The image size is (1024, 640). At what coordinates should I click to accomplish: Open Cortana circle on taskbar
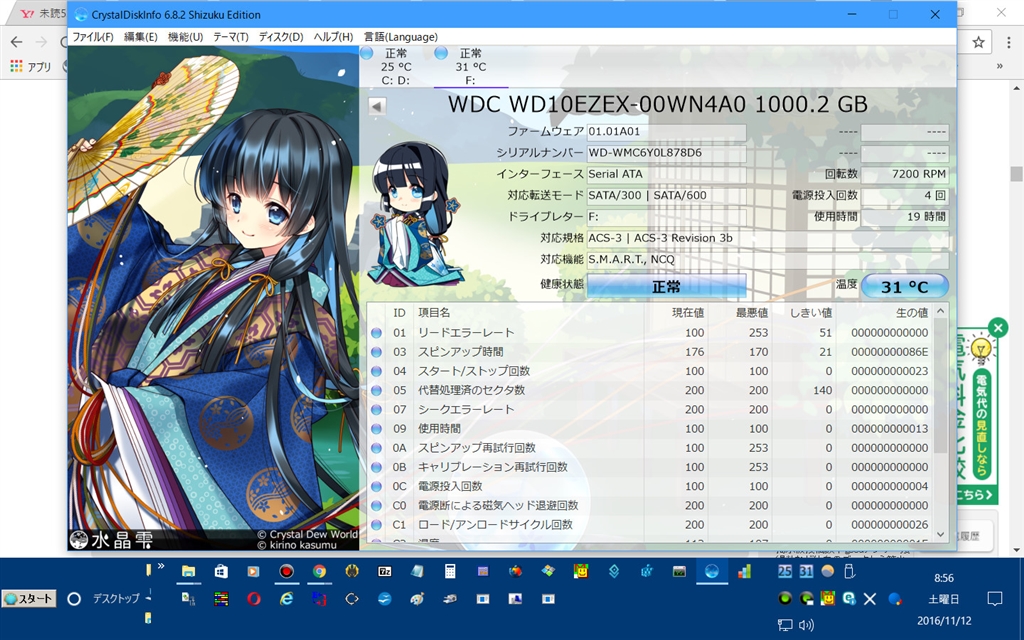click(74, 598)
